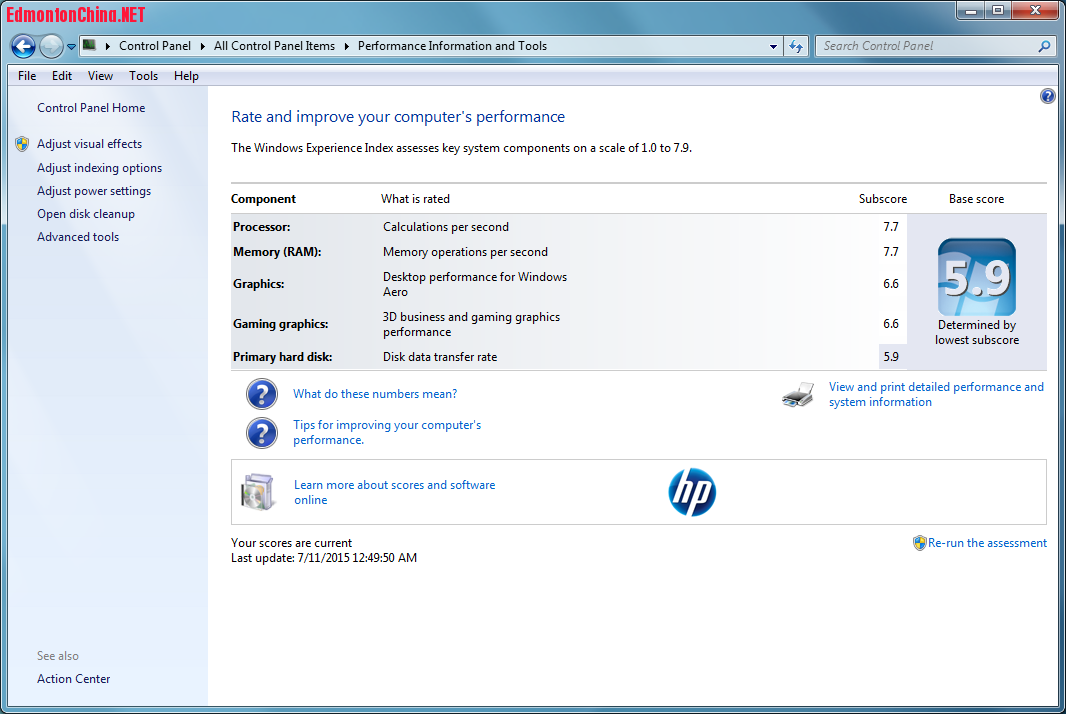Open the Tools menu

tap(143, 76)
